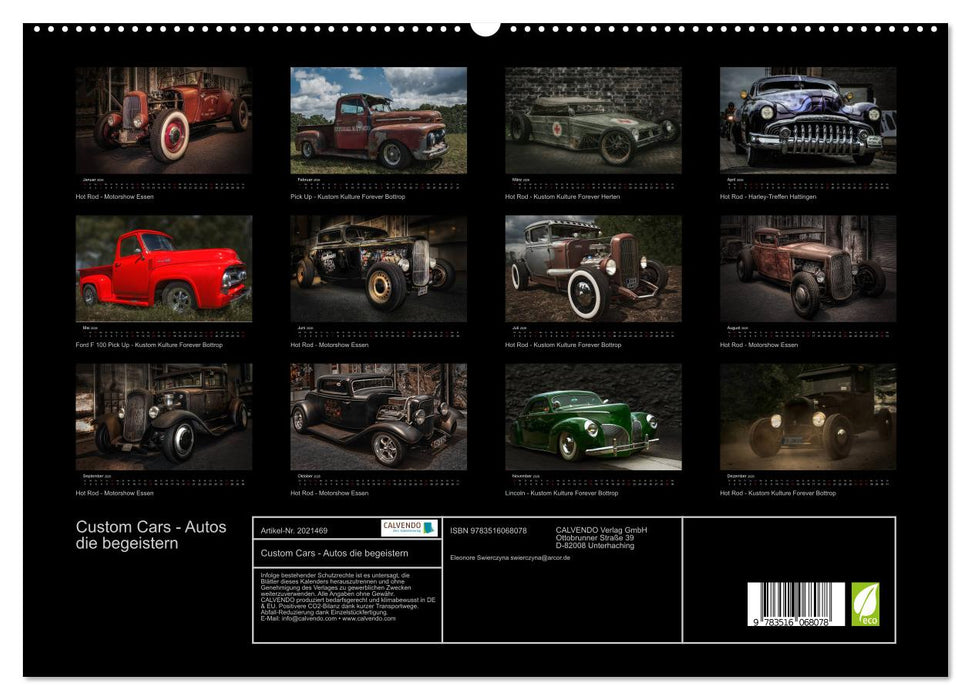
Task: Expand the ISBN 9783516068078 section
Action: [x=487, y=531]
